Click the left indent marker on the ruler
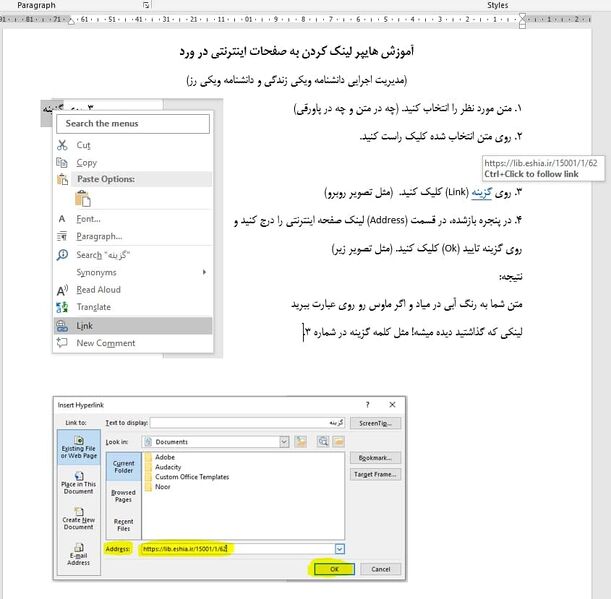This screenshot has height=599, width=611. click(x=71, y=20)
